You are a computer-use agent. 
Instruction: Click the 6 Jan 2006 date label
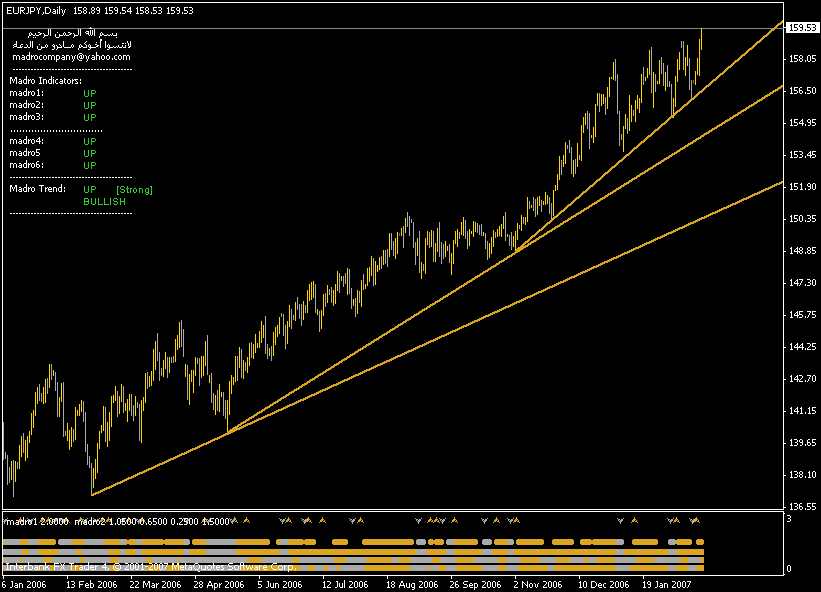tap(24, 584)
